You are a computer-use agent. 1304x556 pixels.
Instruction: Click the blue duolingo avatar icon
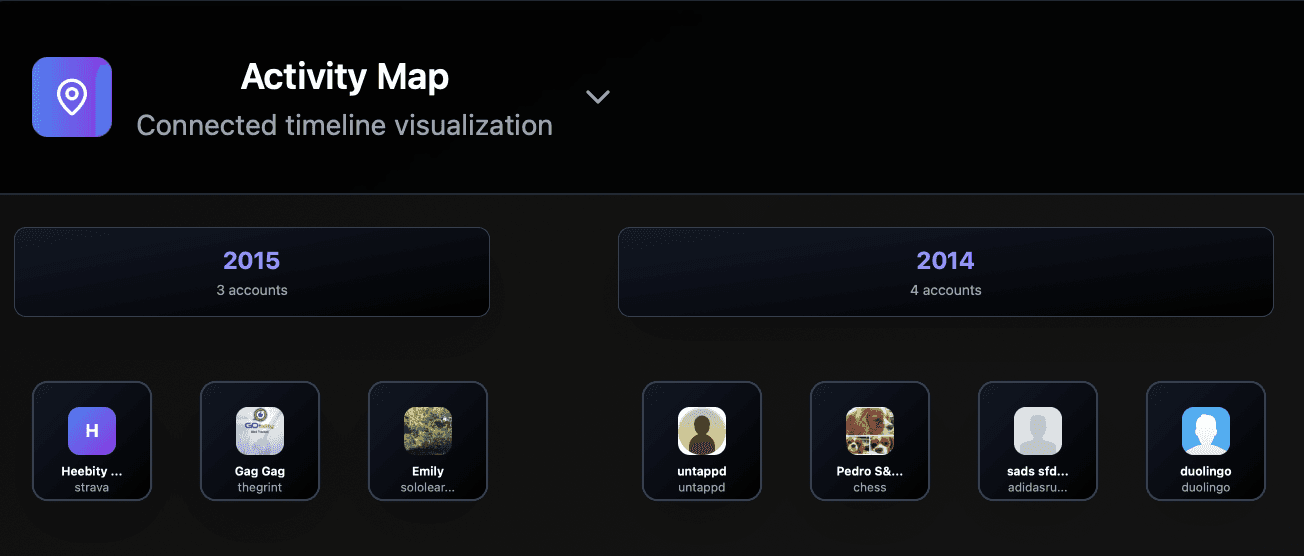pyautogui.click(x=1206, y=431)
